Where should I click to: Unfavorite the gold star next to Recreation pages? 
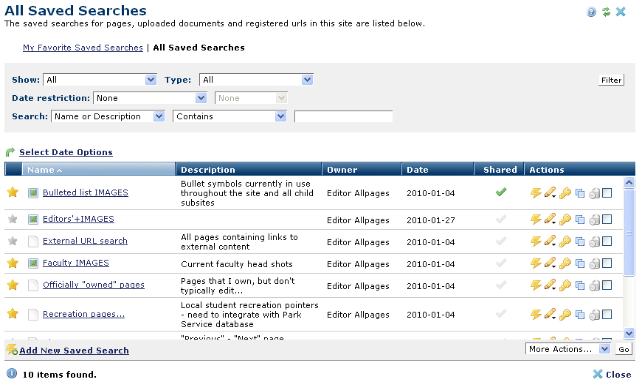point(13,314)
